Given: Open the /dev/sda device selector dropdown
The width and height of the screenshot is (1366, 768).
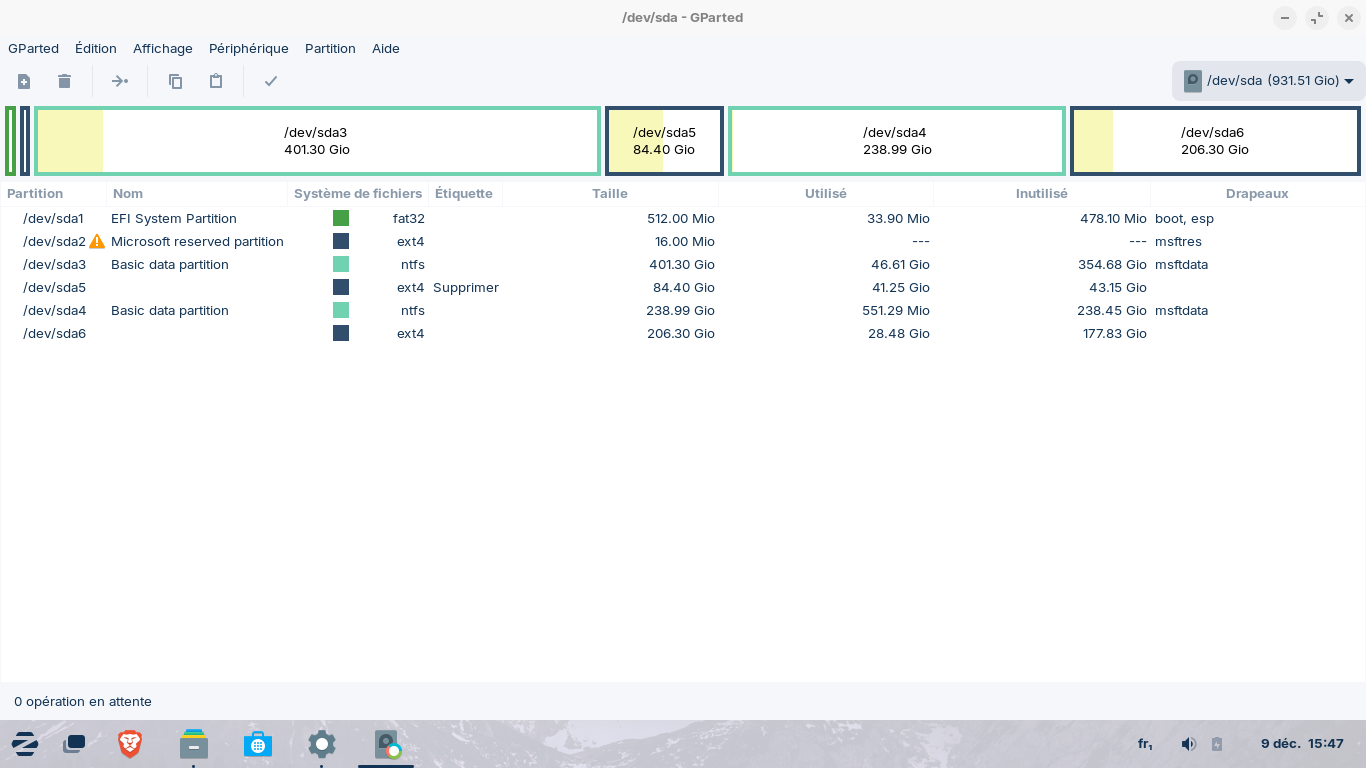Looking at the screenshot, I should 1268,81.
